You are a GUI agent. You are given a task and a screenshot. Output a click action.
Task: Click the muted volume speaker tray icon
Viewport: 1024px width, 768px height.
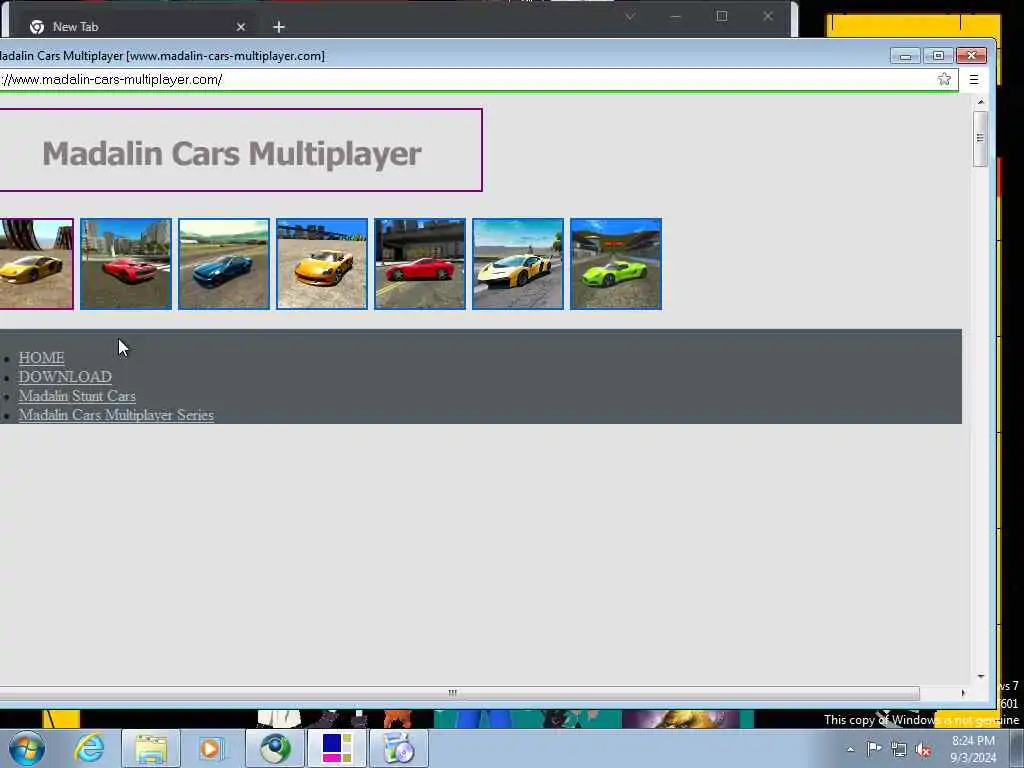coord(923,750)
